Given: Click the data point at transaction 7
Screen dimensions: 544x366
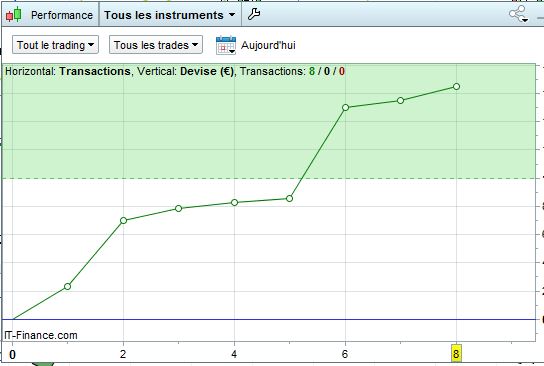Looking at the screenshot, I should pos(400,101).
